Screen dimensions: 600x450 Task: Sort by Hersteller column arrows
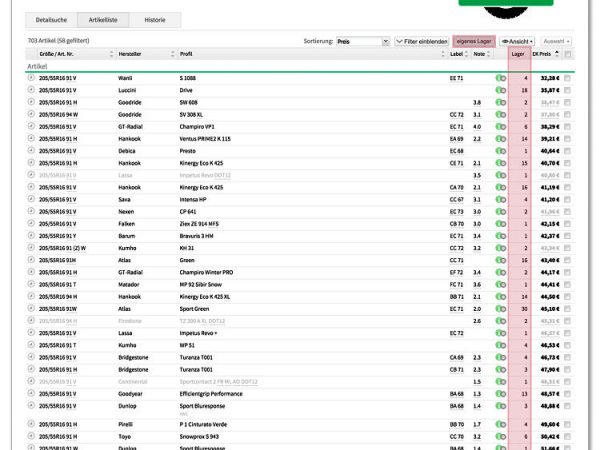[x=173, y=54]
